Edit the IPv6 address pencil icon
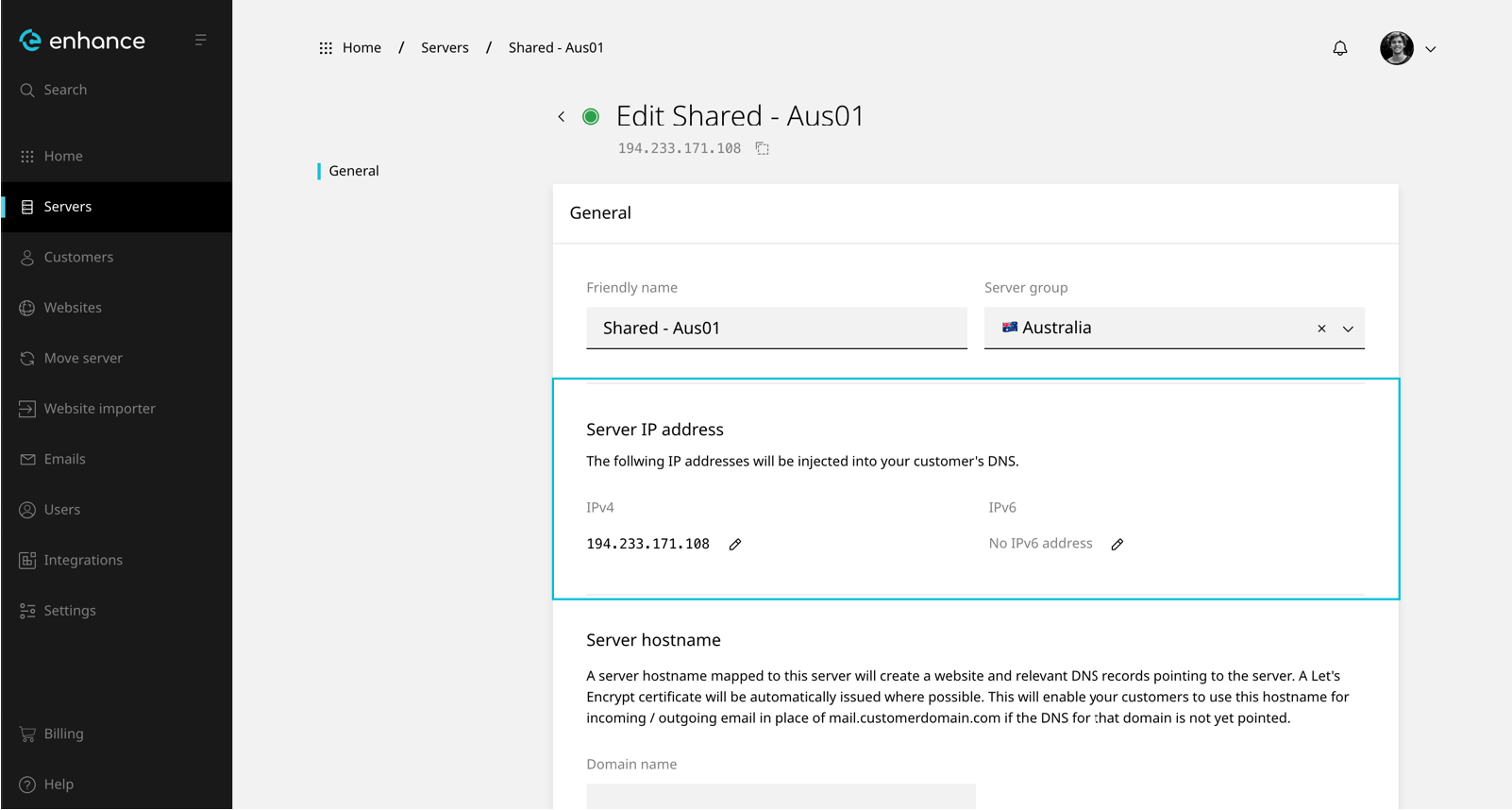This screenshot has height=810, width=1512. (1117, 545)
